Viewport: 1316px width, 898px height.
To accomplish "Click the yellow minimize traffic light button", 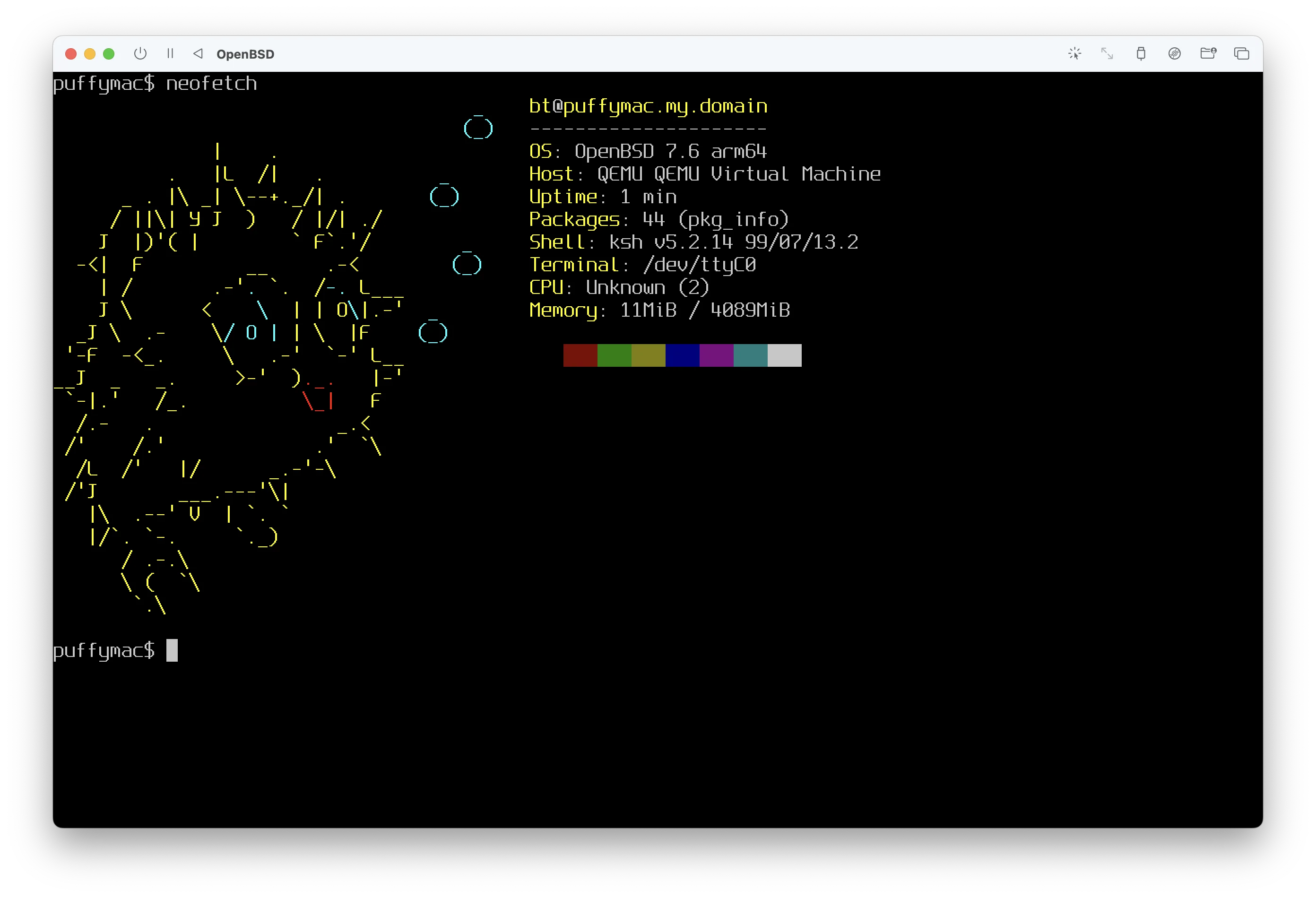I will click(89, 54).
